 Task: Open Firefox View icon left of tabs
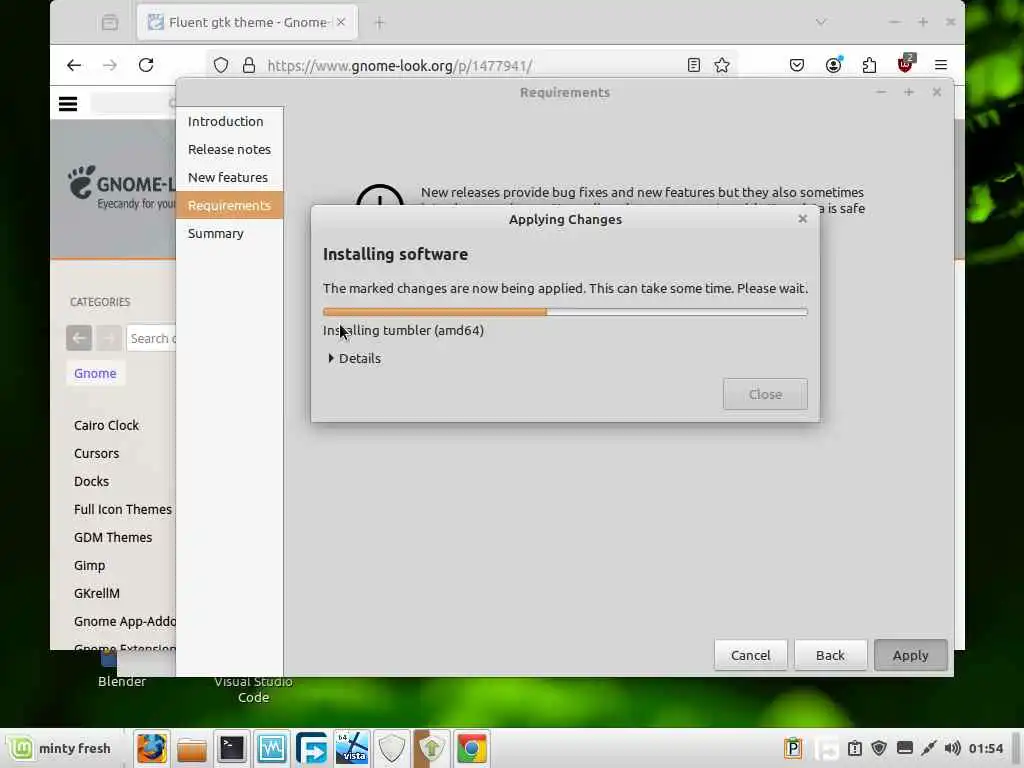pyautogui.click(x=110, y=23)
